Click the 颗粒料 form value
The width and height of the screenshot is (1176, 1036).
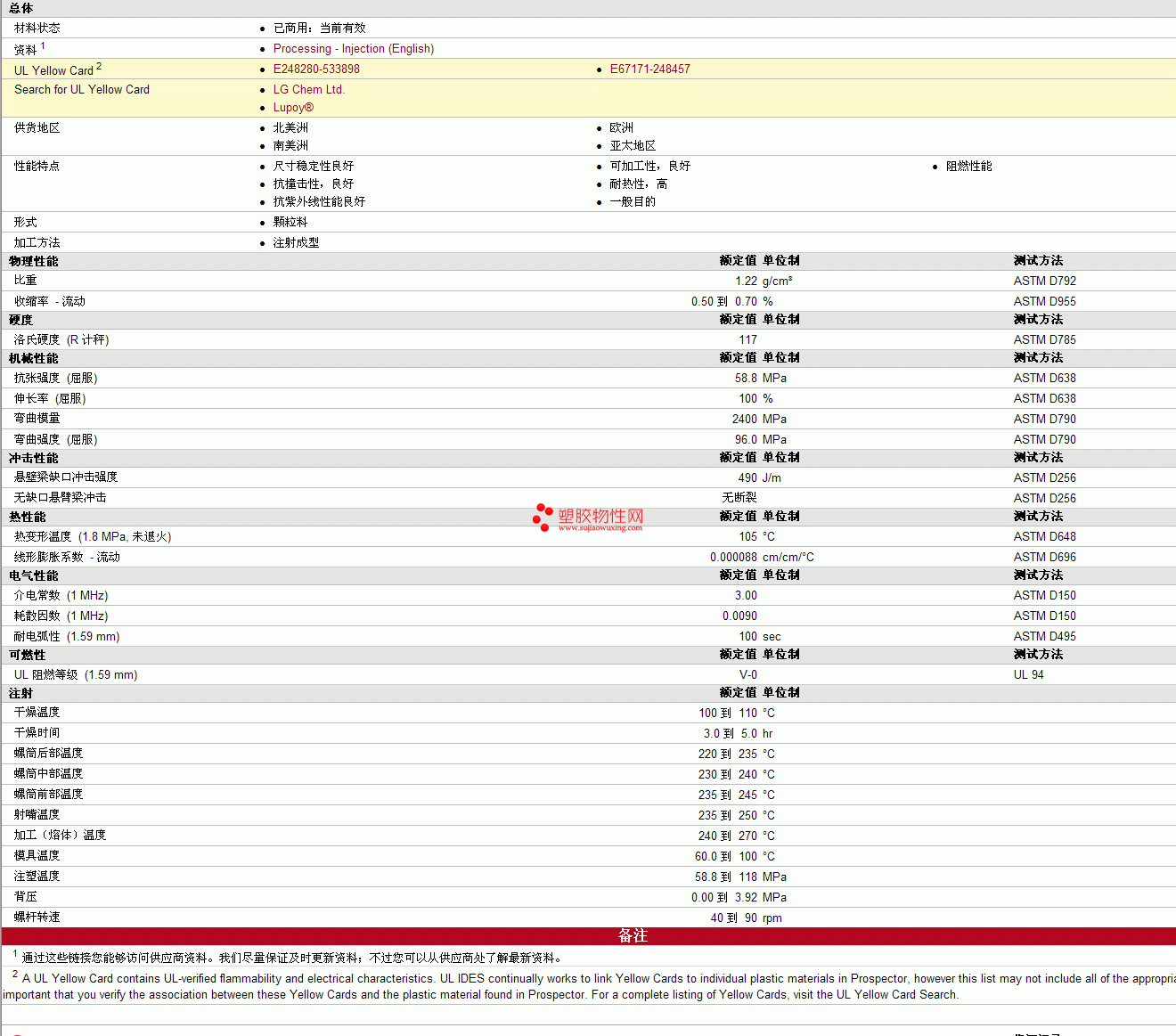point(290,223)
